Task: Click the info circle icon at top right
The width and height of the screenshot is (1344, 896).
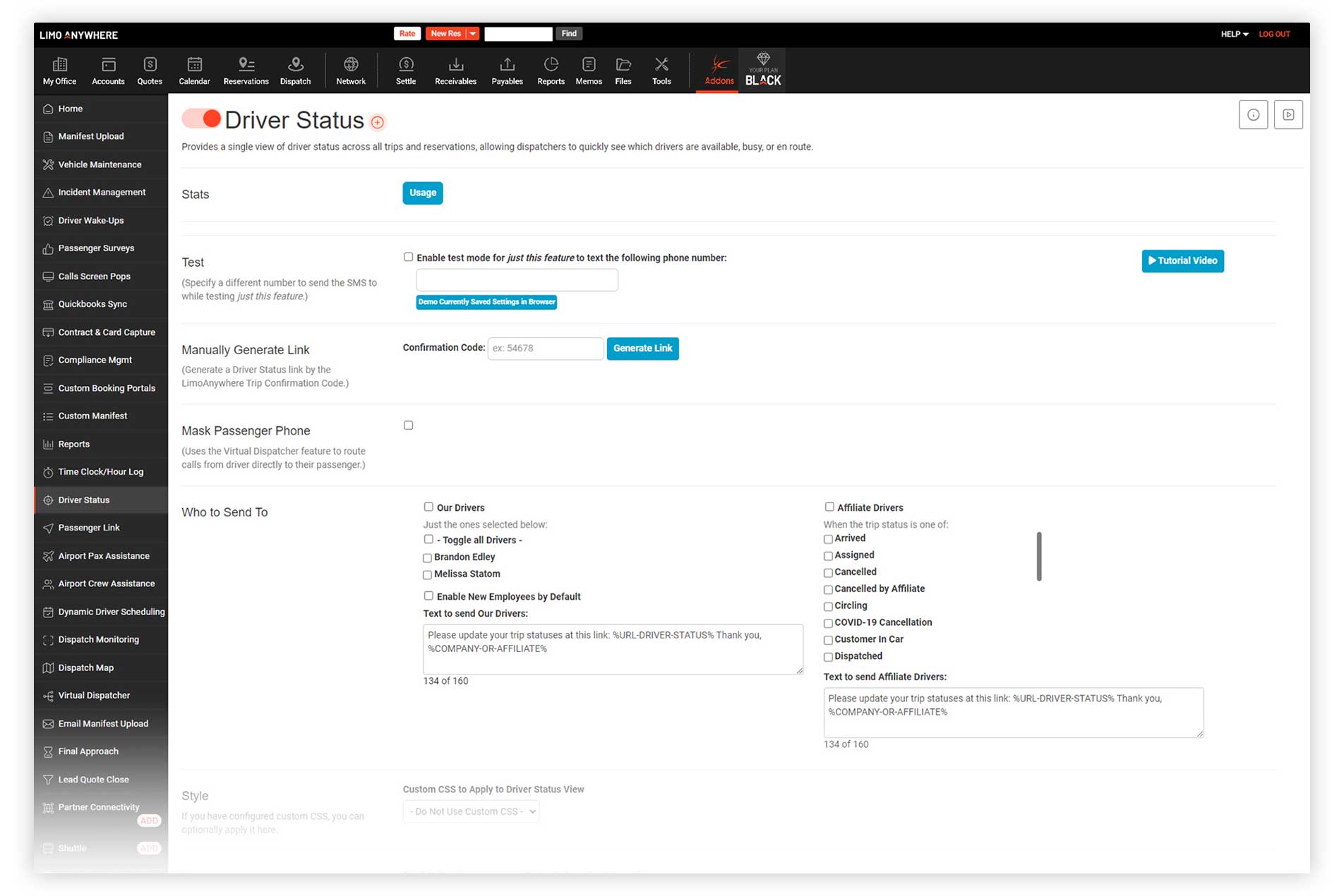Action: [1253, 115]
